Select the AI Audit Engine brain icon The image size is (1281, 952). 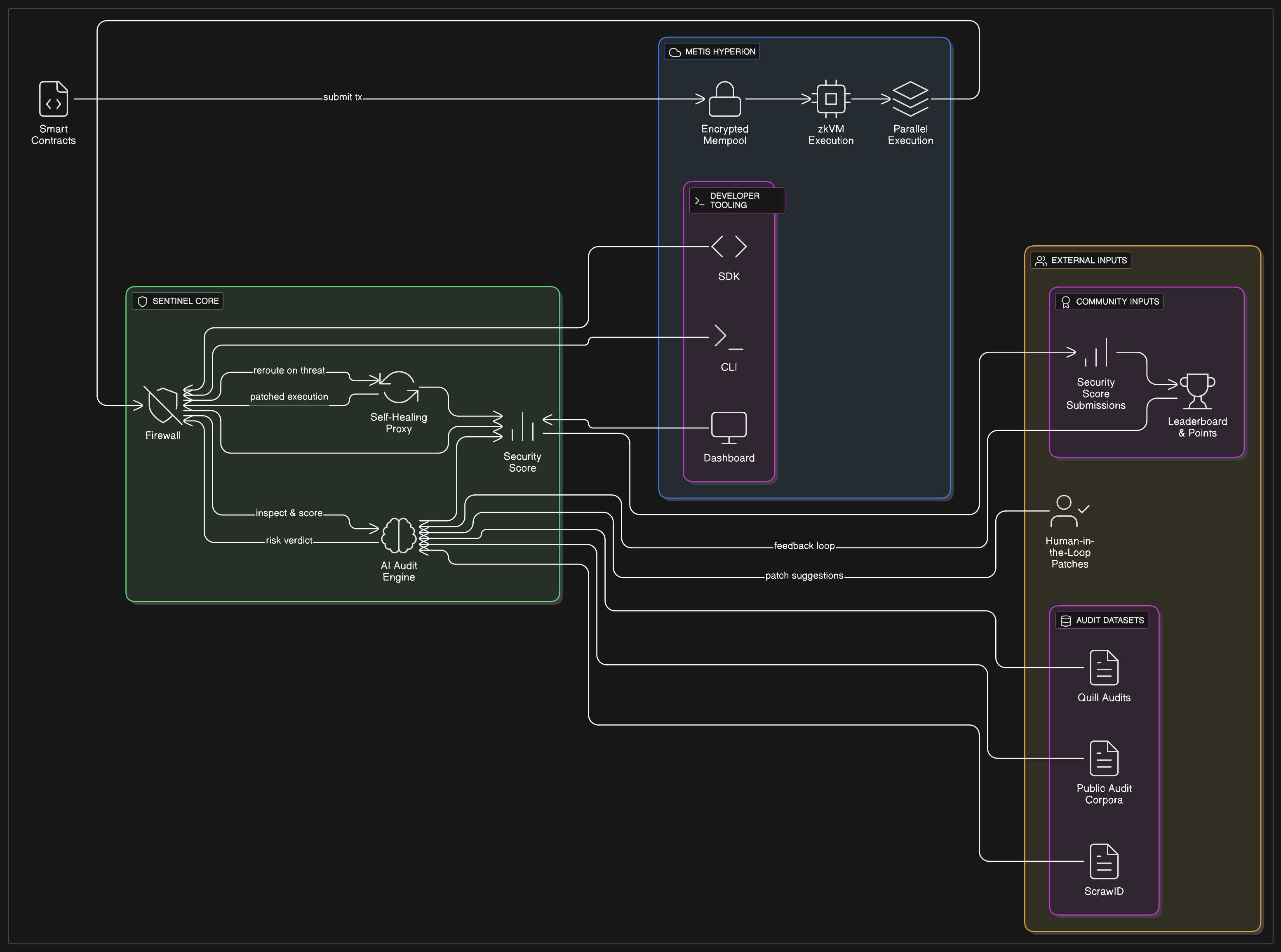398,535
